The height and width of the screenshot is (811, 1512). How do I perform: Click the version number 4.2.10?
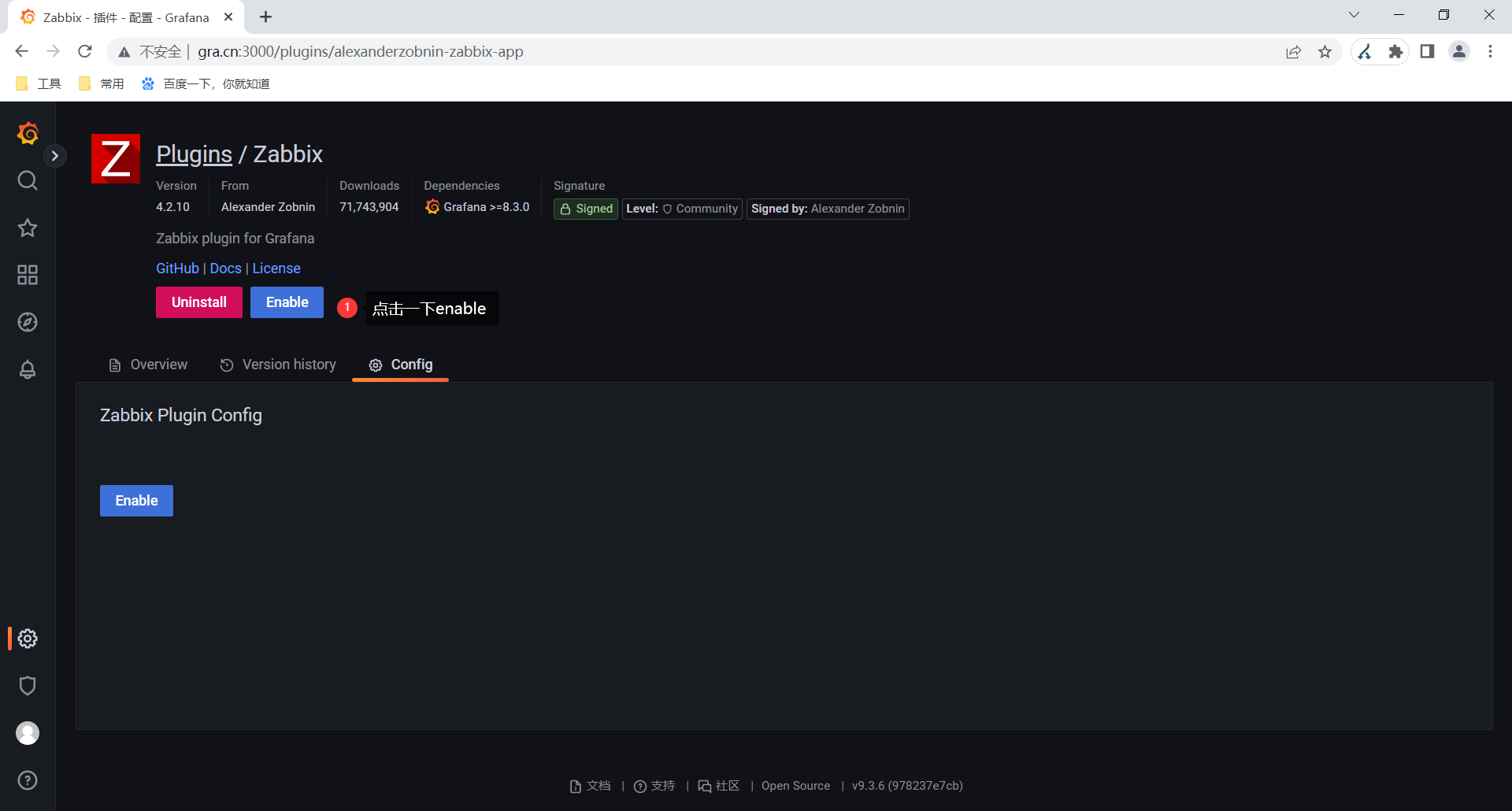point(172,207)
